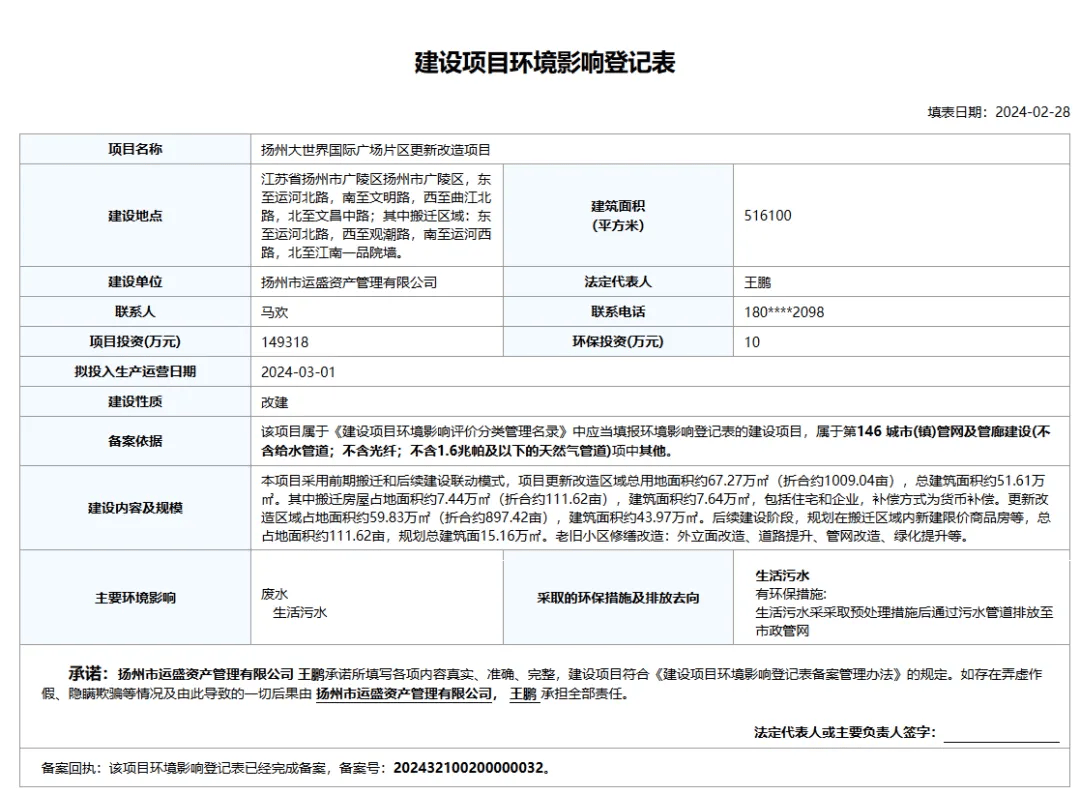Select the filing number 202432100200000032
Screen dimensions: 1080x795
pos(468,768)
